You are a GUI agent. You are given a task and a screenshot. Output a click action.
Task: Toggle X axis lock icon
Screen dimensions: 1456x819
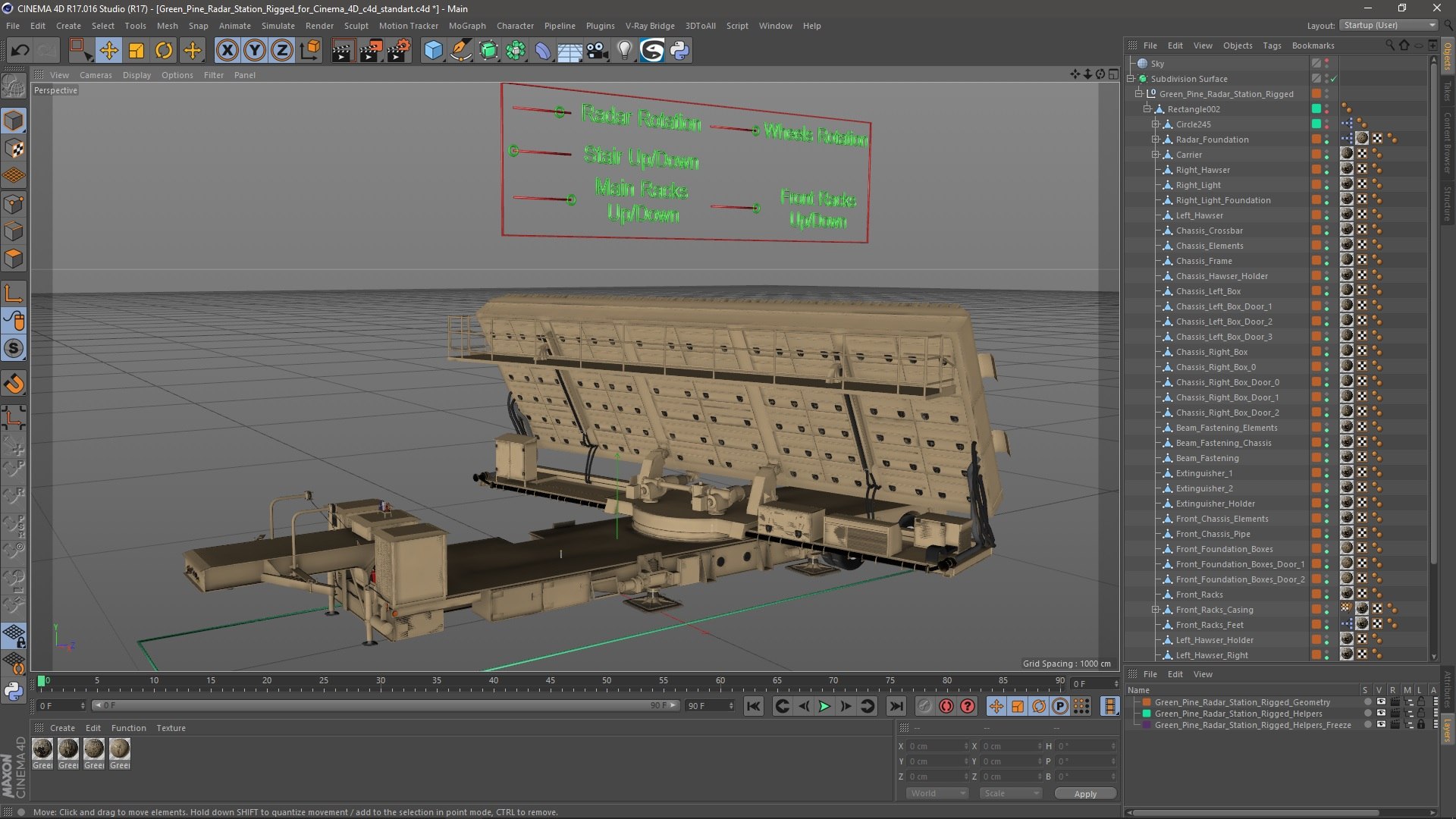[x=227, y=51]
